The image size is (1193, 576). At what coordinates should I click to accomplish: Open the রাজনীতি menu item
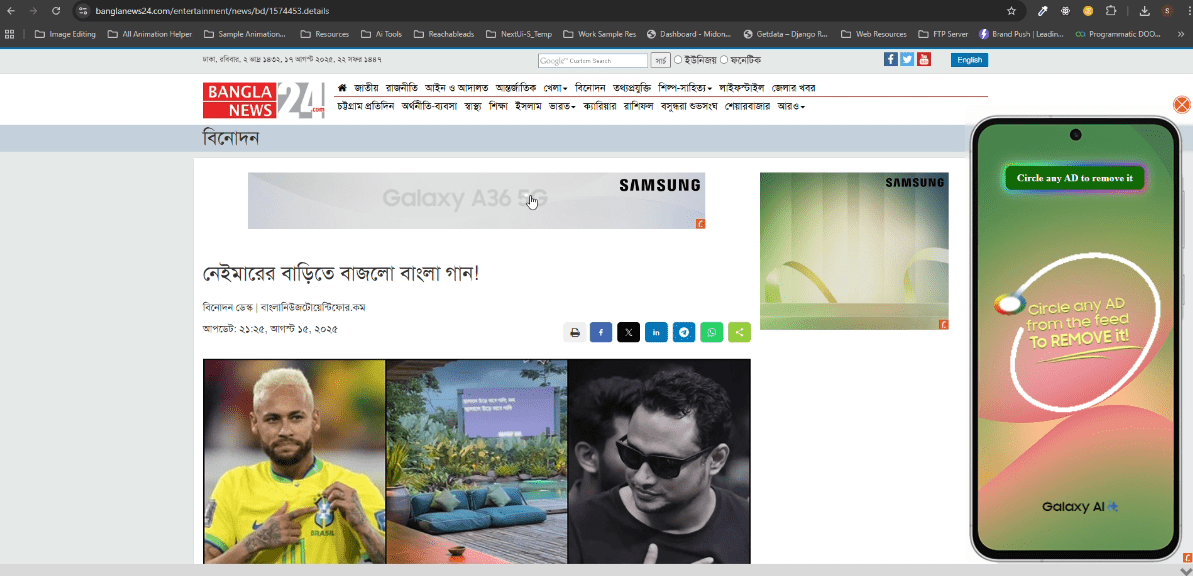402,88
